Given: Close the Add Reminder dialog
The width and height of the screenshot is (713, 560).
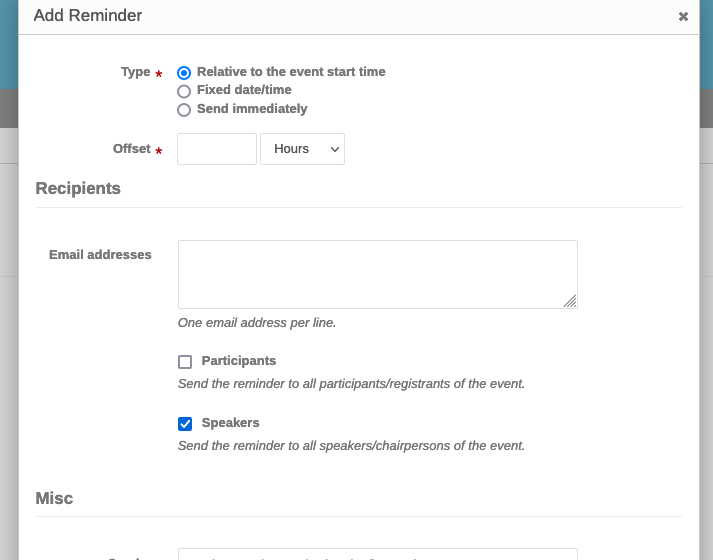Looking at the screenshot, I should coord(683,17).
